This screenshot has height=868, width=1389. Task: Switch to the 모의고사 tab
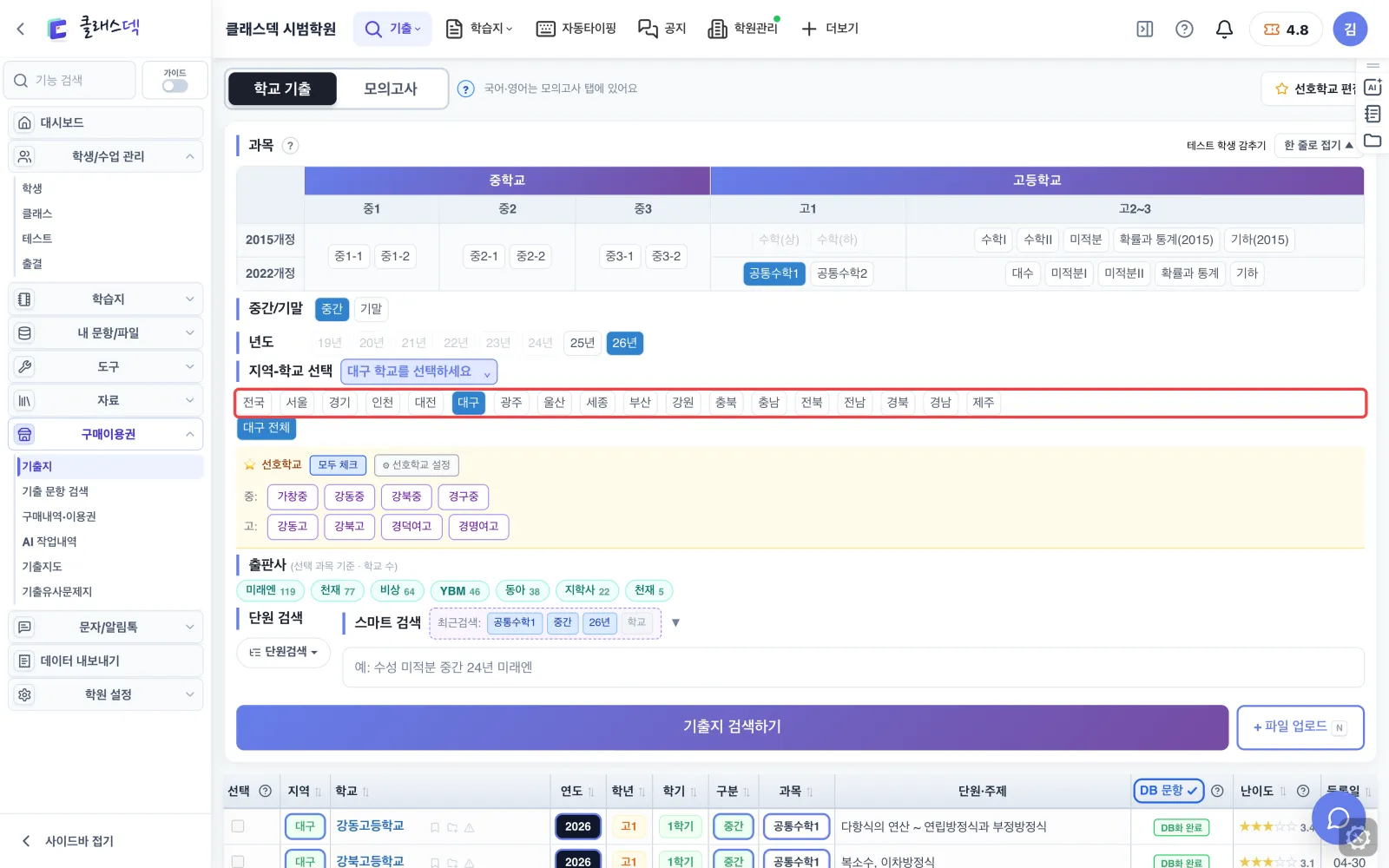(x=391, y=89)
